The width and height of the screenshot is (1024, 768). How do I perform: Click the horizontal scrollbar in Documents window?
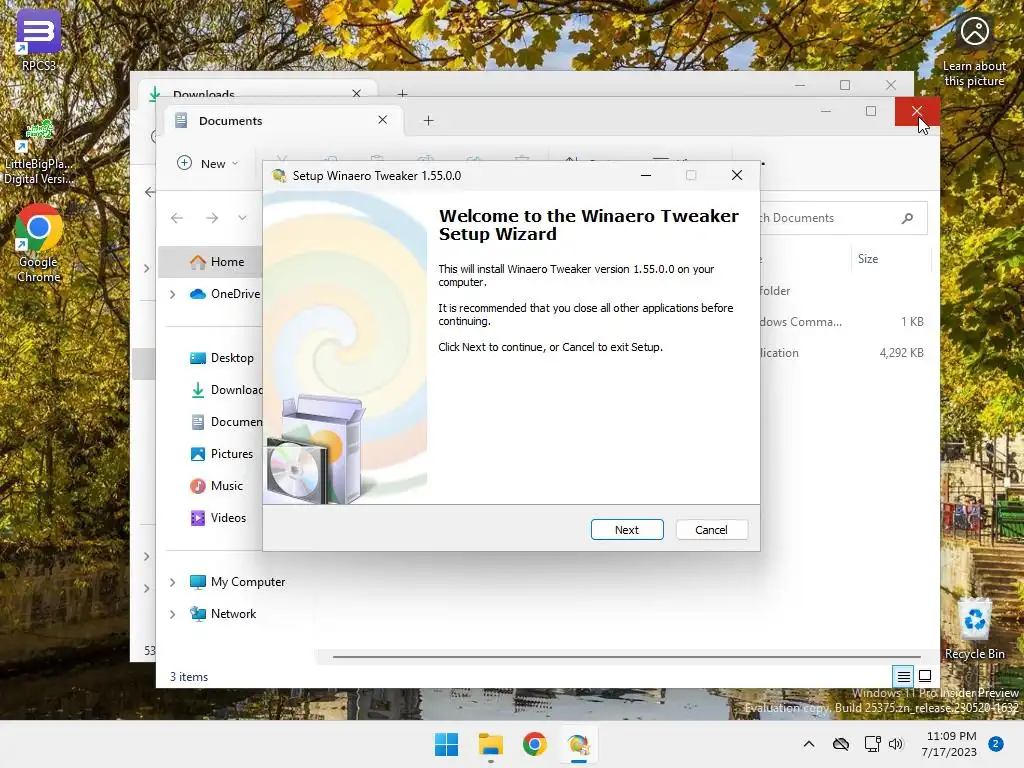coord(626,656)
